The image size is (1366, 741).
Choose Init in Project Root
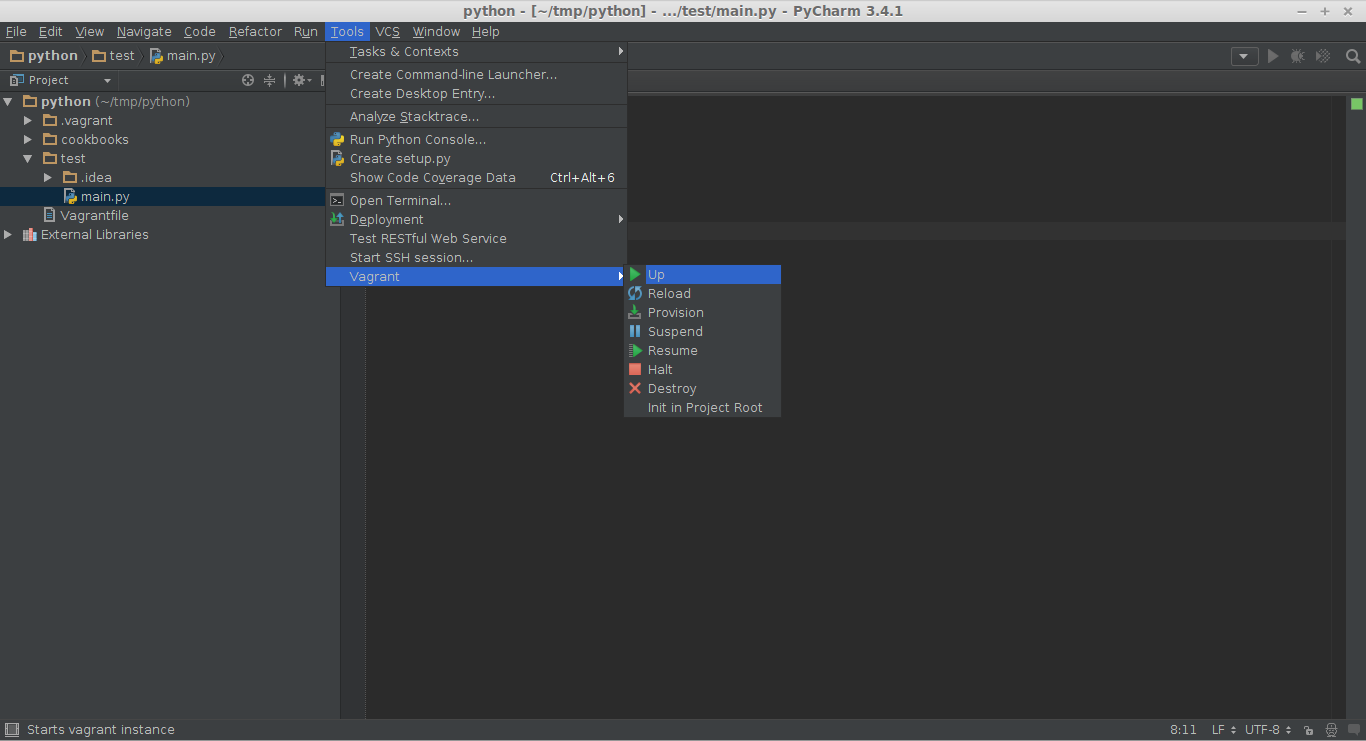click(x=702, y=407)
